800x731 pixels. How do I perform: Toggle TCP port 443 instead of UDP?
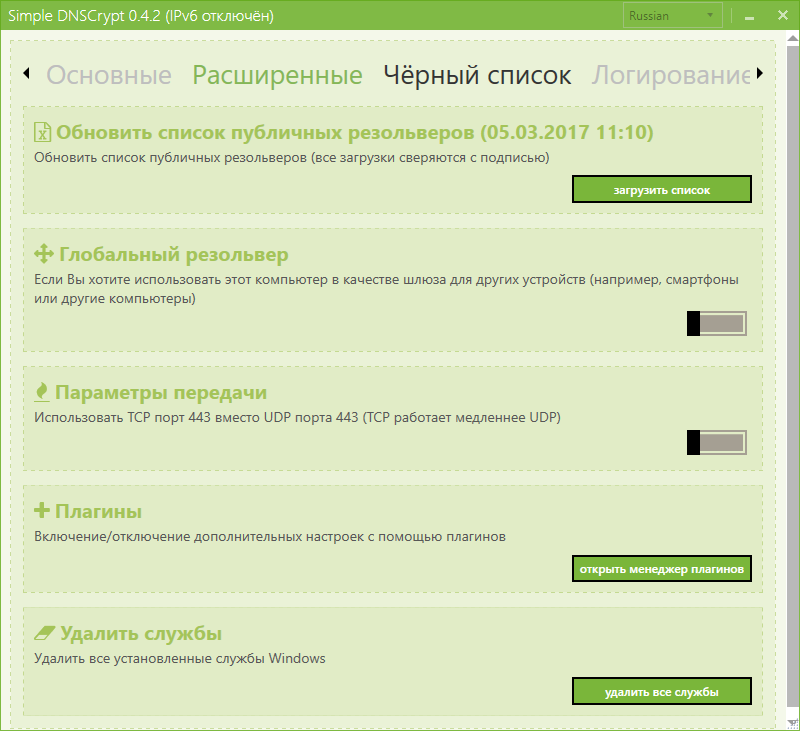716,442
